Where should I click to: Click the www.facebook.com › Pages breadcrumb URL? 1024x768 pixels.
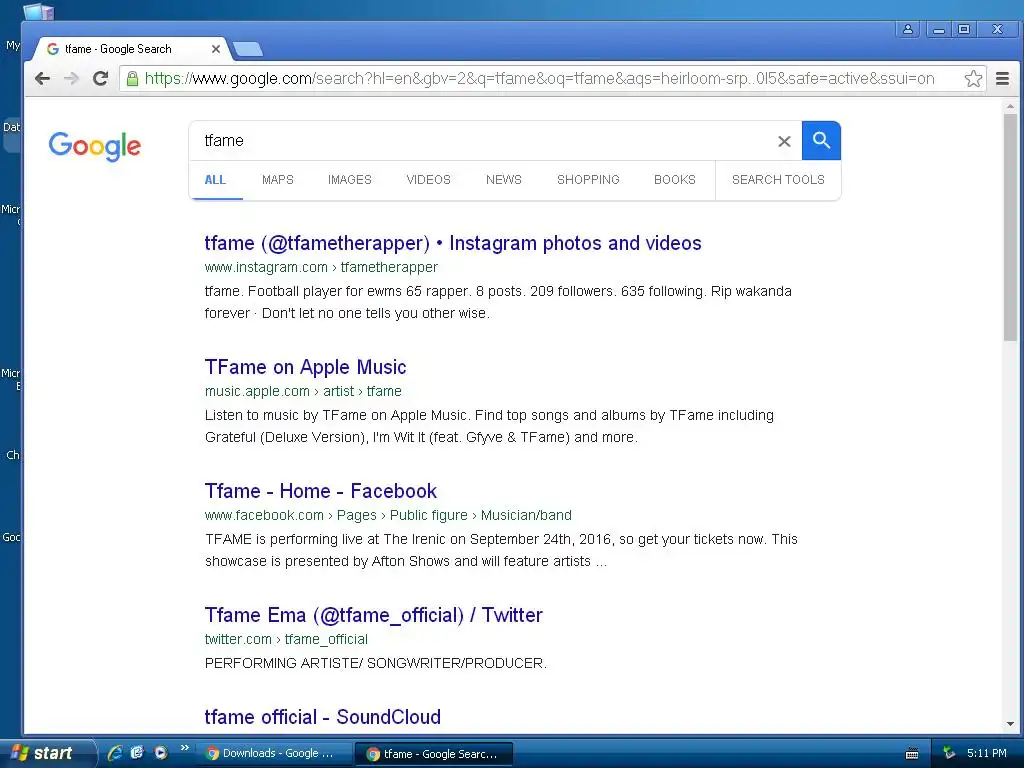click(x=388, y=515)
